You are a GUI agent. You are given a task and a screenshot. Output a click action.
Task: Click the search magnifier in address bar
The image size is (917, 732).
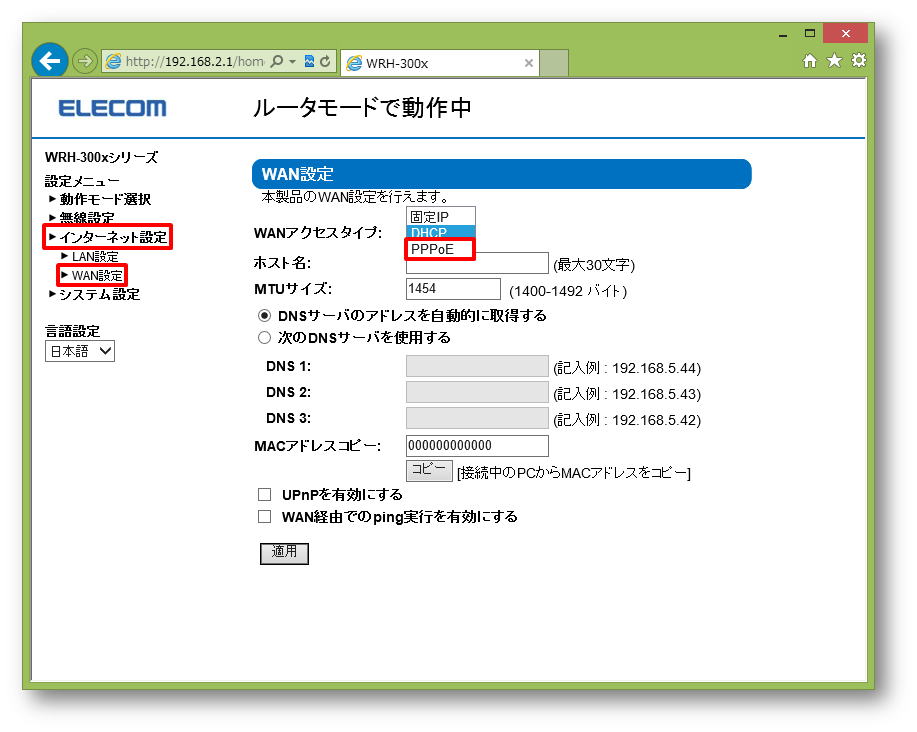click(x=277, y=61)
